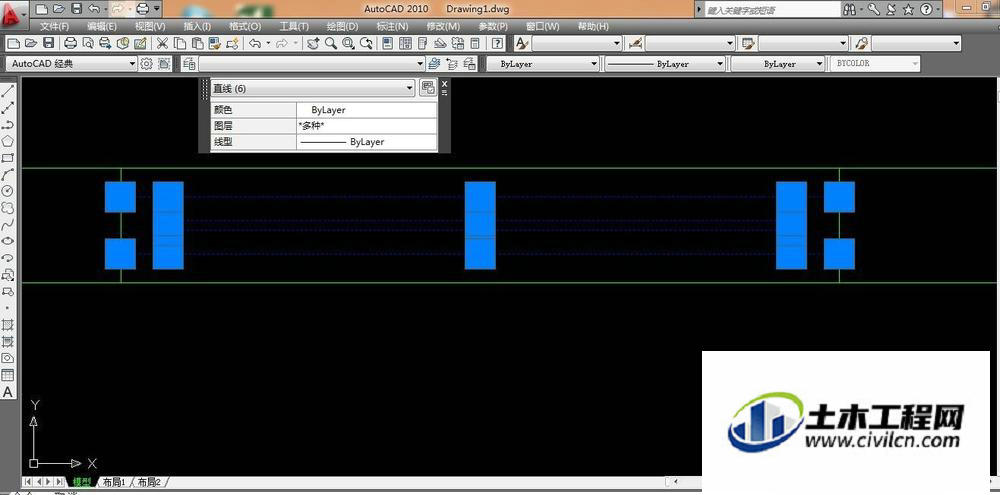Click the Workspace Settings gear icon
The image size is (1000, 495).
147,64
